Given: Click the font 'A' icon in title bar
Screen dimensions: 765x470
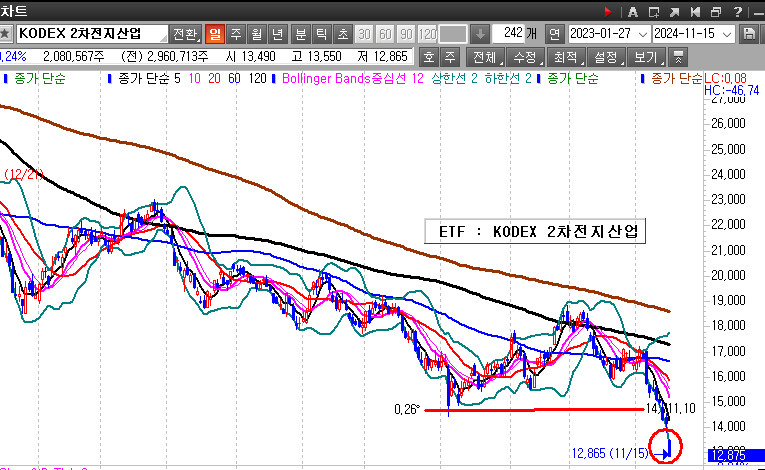Looking at the screenshot, I should point(633,12).
